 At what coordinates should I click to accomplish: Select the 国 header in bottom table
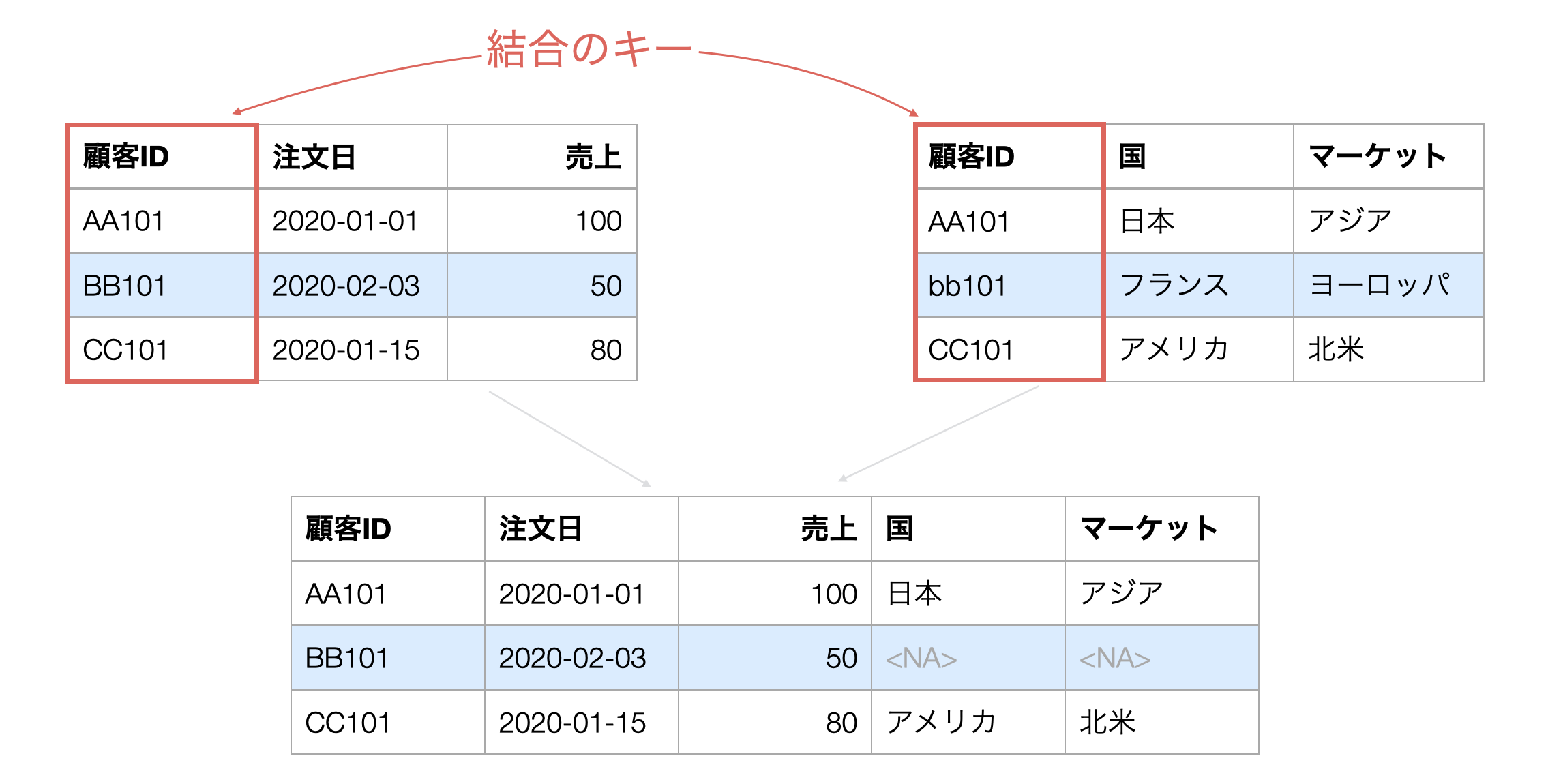point(968,529)
